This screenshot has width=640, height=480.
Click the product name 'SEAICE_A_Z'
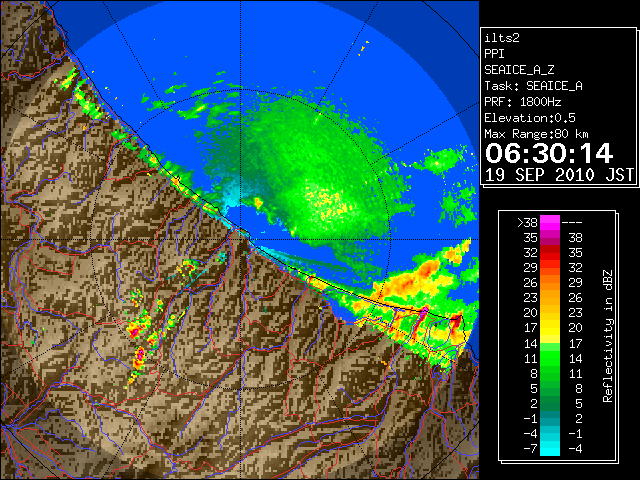click(519, 70)
